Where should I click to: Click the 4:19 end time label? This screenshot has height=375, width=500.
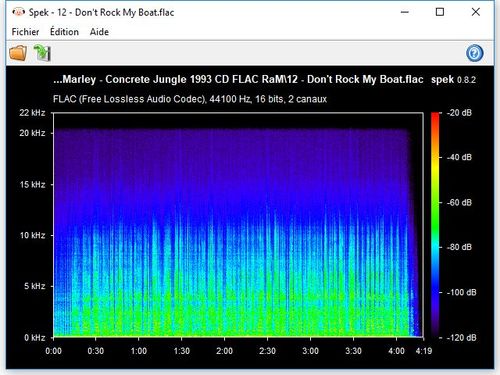[x=424, y=351]
